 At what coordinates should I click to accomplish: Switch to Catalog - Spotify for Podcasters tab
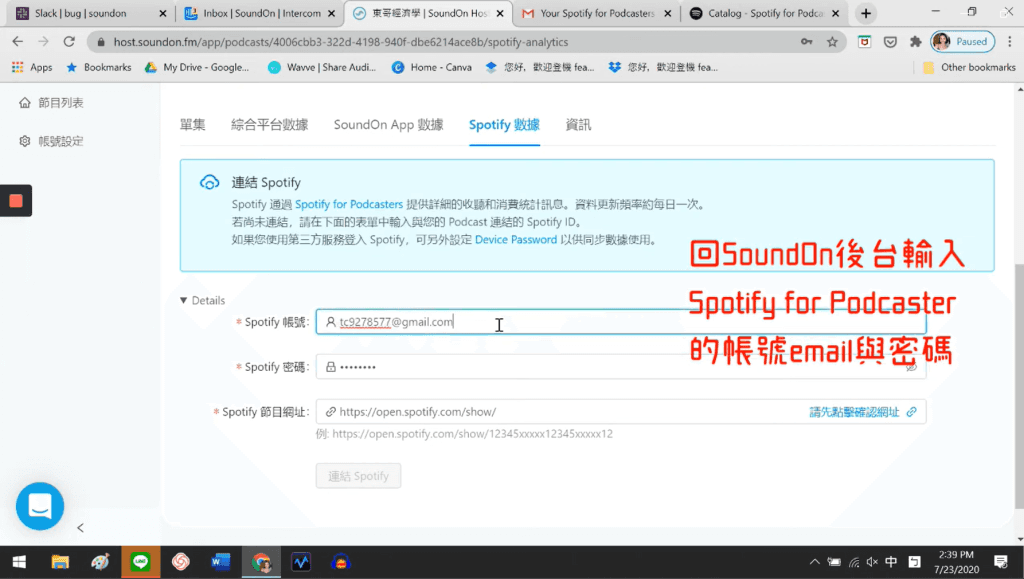coord(765,13)
